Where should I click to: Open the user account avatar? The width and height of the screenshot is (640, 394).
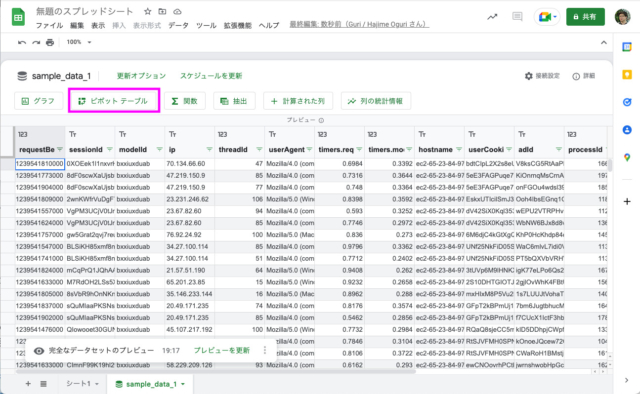pos(623,17)
